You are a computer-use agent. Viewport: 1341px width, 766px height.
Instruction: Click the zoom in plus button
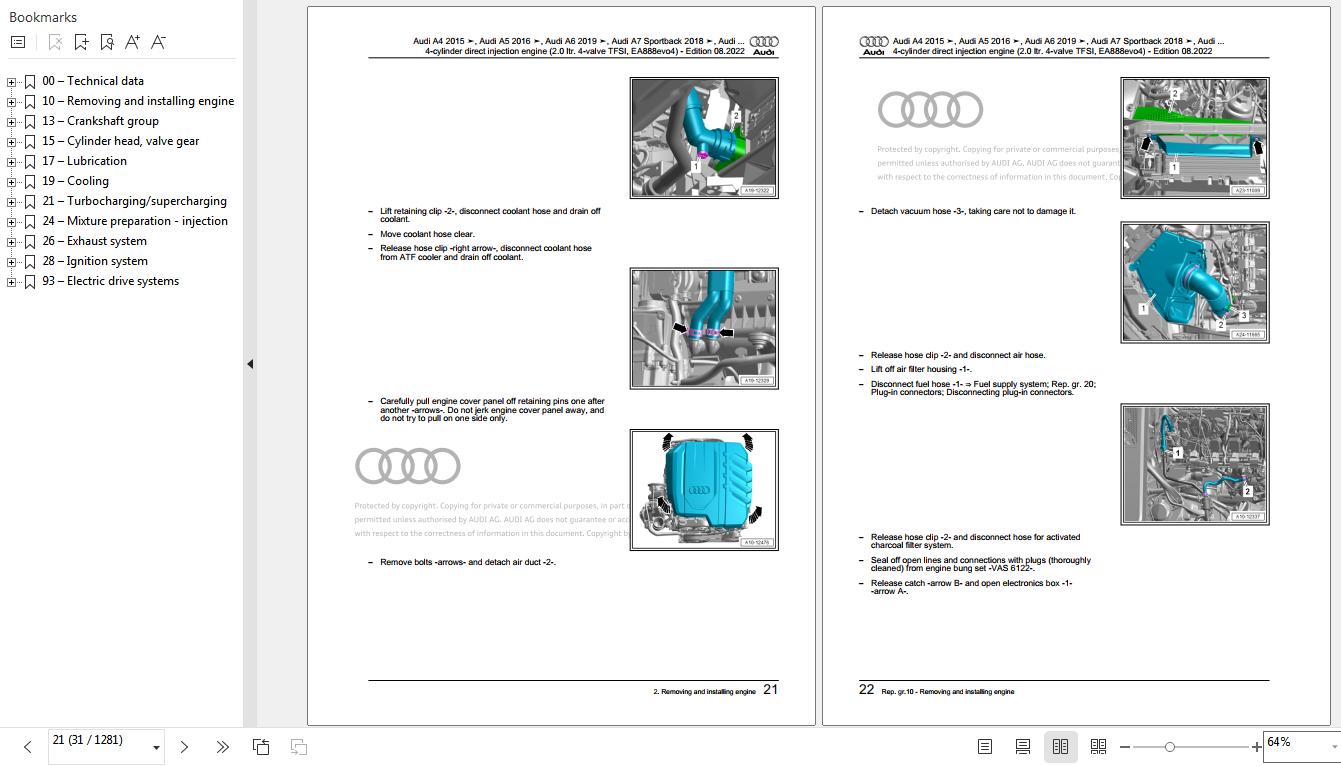1257,747
